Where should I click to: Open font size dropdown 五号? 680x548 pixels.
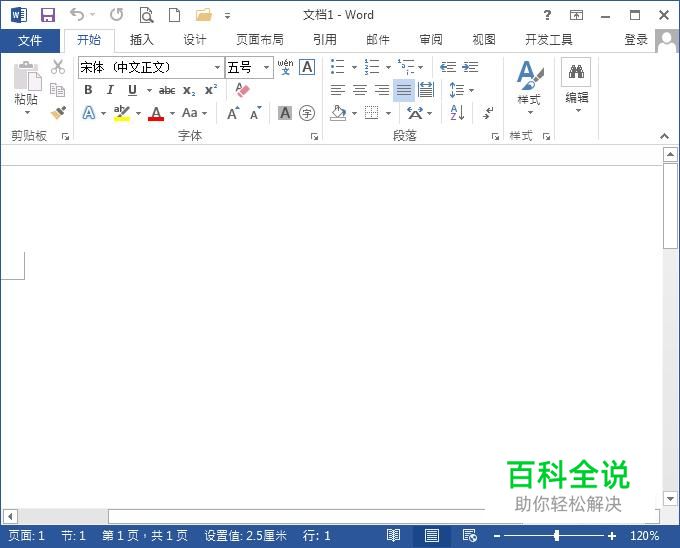(x=266, y=68)
